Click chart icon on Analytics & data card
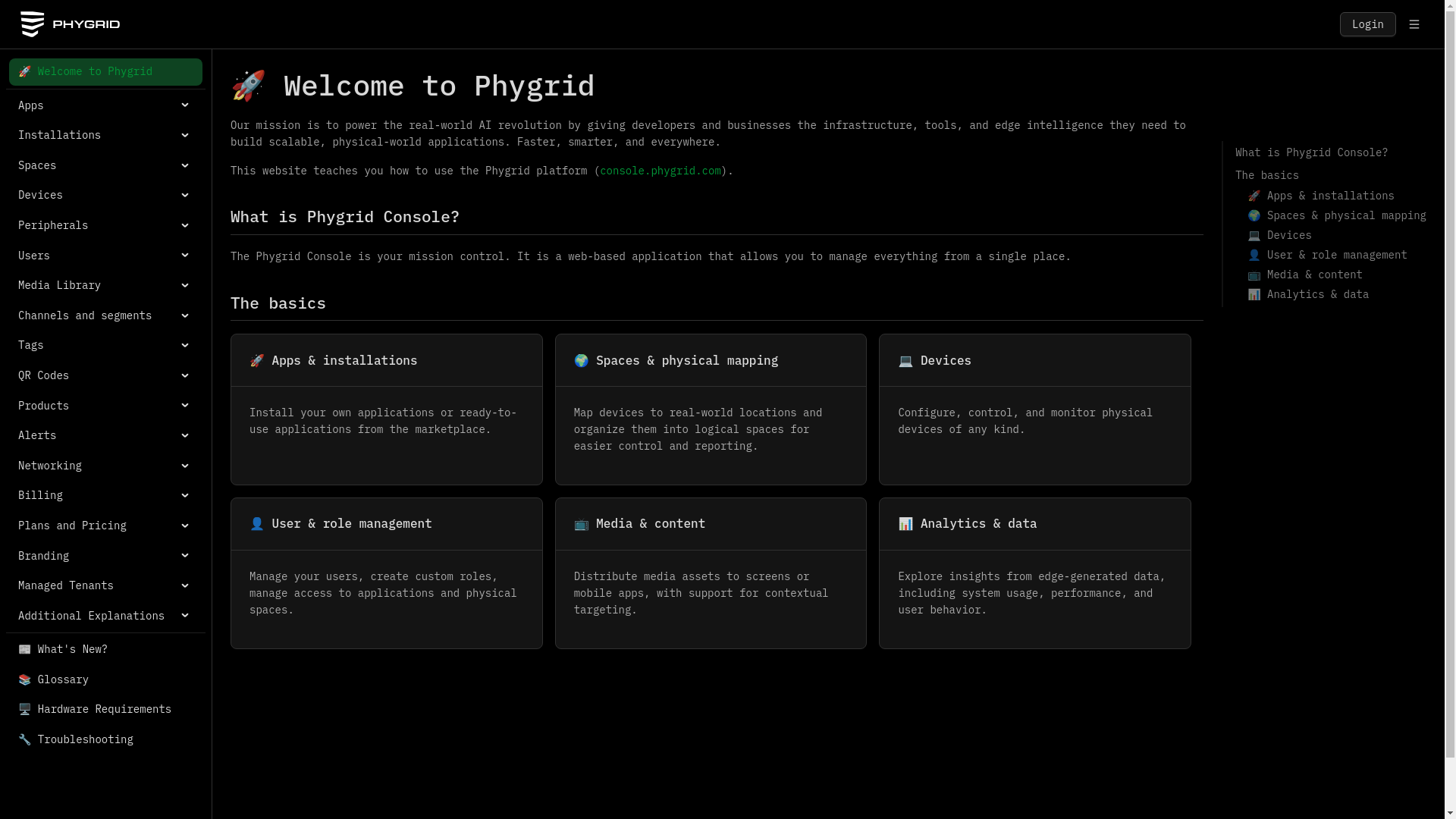 pos(905,524)
